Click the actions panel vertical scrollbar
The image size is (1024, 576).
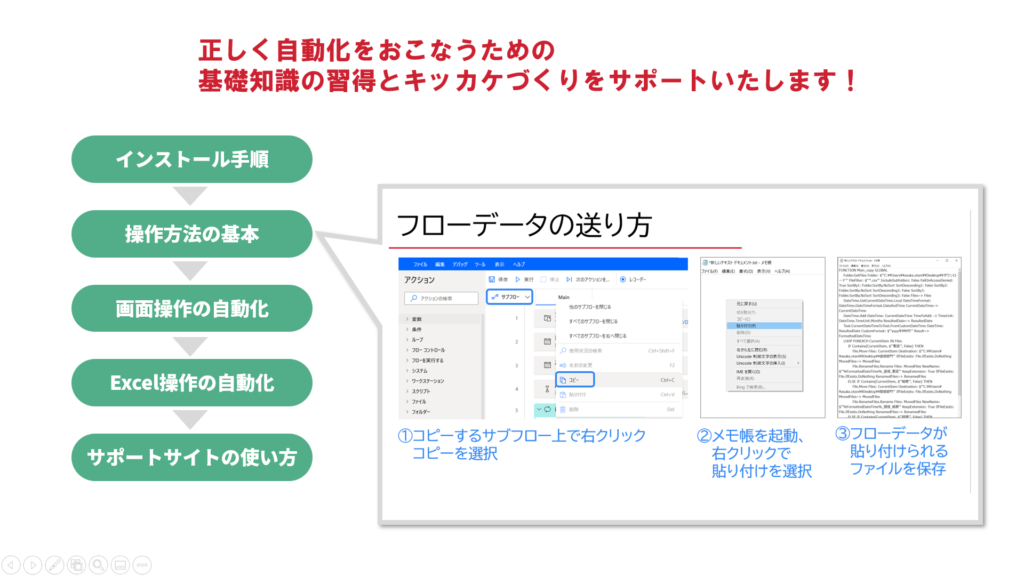click(483, 366)
